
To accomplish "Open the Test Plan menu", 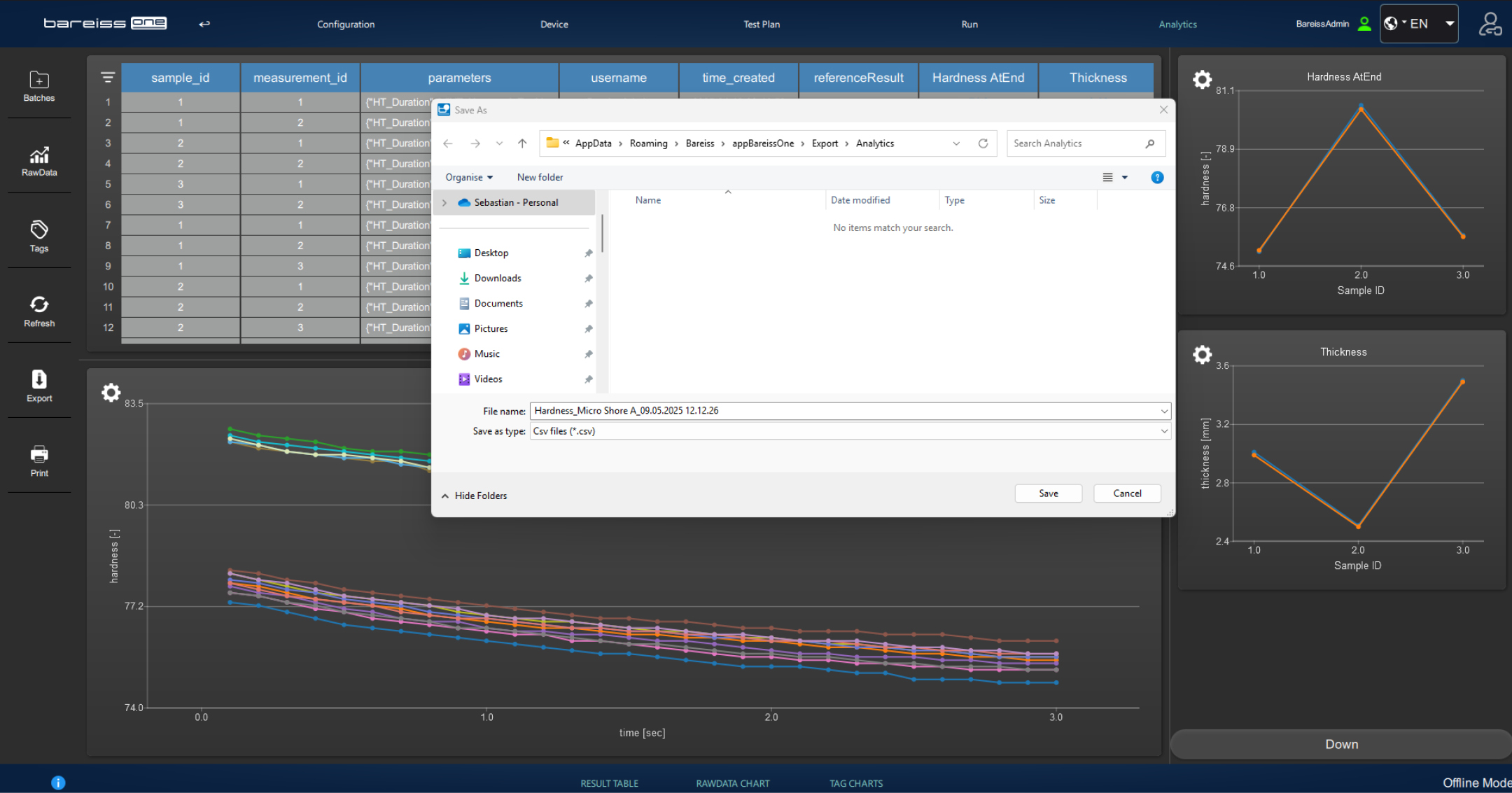I will [762, 24].
